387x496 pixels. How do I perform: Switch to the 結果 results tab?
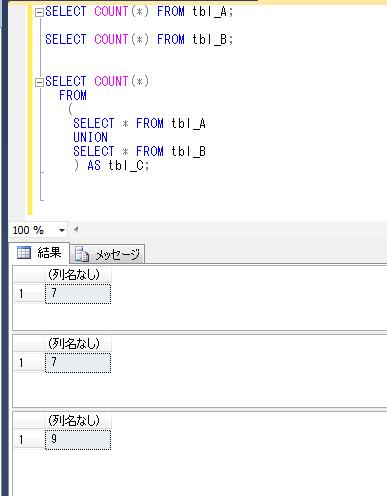(39, 253)
